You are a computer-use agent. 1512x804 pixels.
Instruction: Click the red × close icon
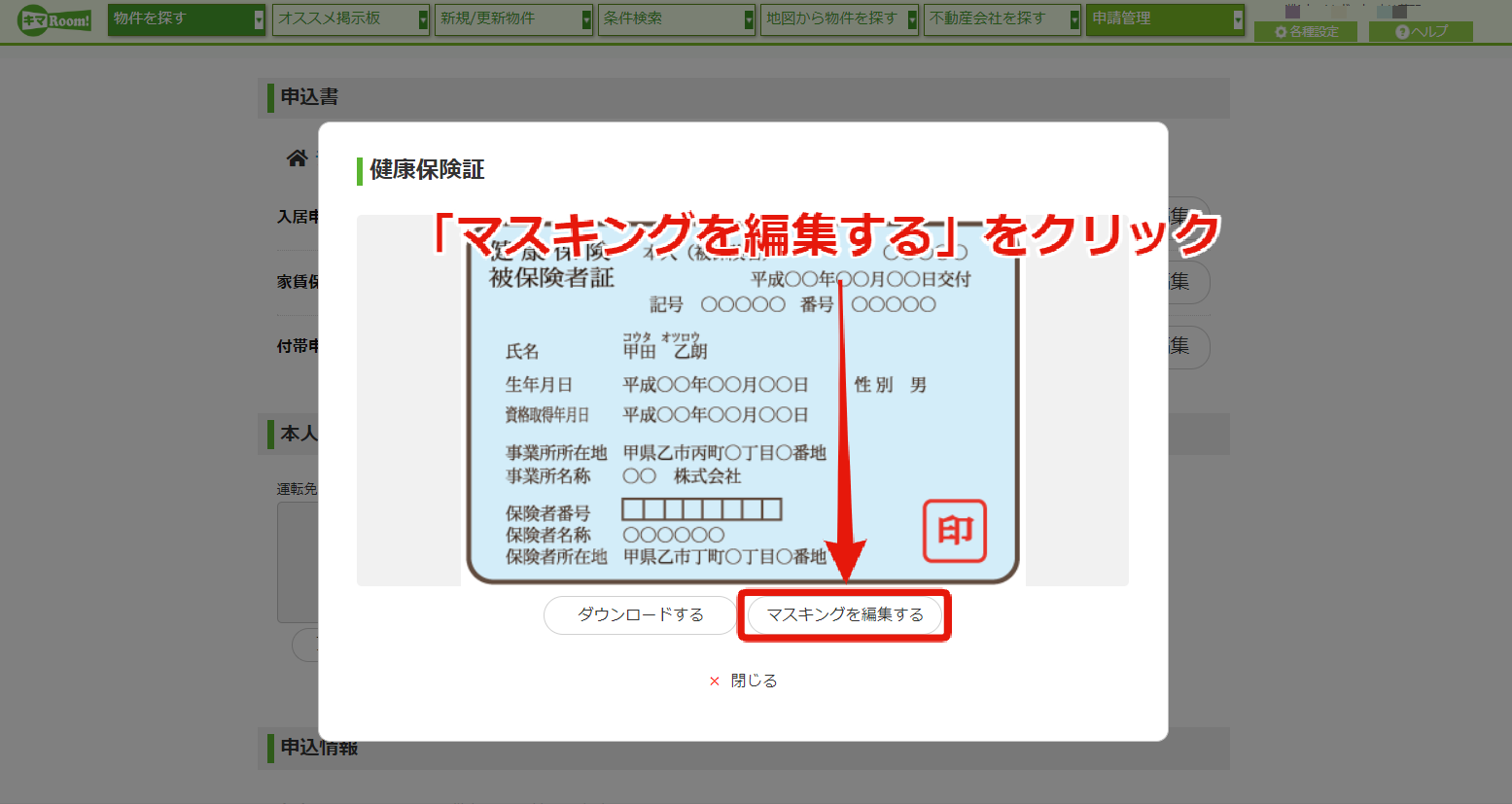tap(715, 682)
